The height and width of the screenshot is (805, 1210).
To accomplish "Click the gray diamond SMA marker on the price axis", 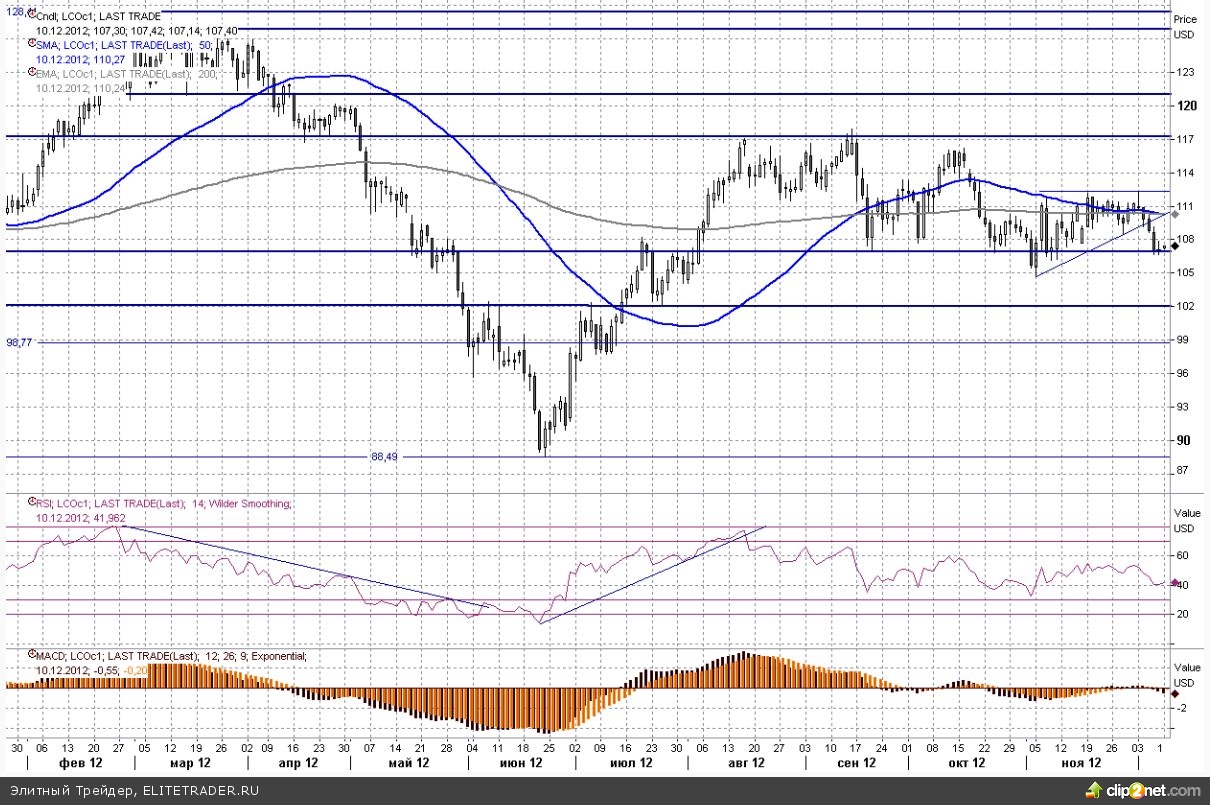I will [1176, 214].
